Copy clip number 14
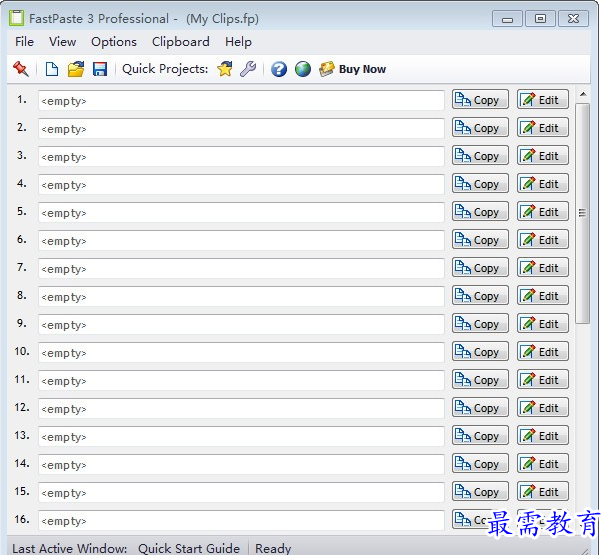609x555 pixels. 480,463
